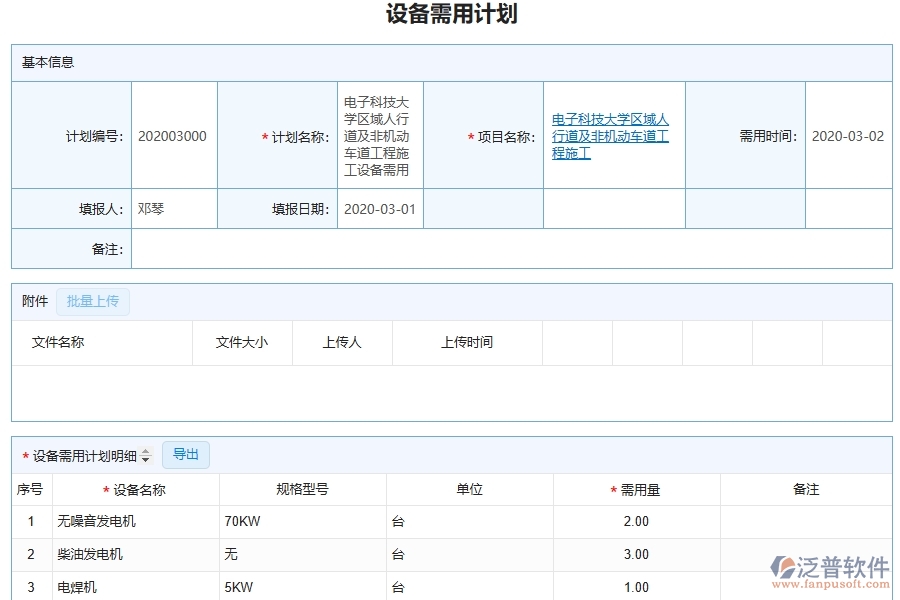Screen dimensions: 900x600
Task: Click the sort arrows beside 设备需用计划明细
Action: (x=144, y=455)
